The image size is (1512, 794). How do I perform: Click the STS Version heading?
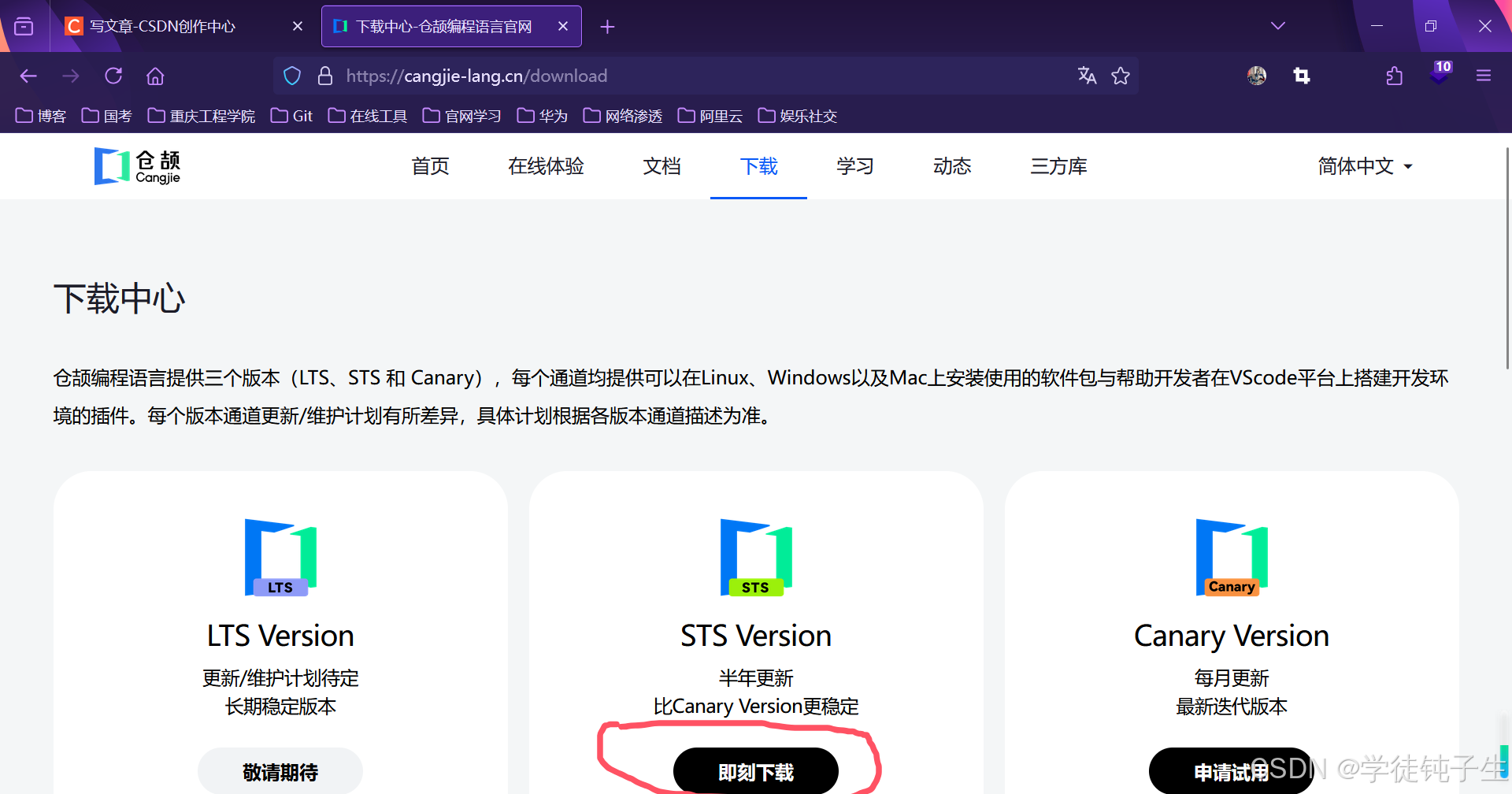pyautogui.click(x=756, y=636)
